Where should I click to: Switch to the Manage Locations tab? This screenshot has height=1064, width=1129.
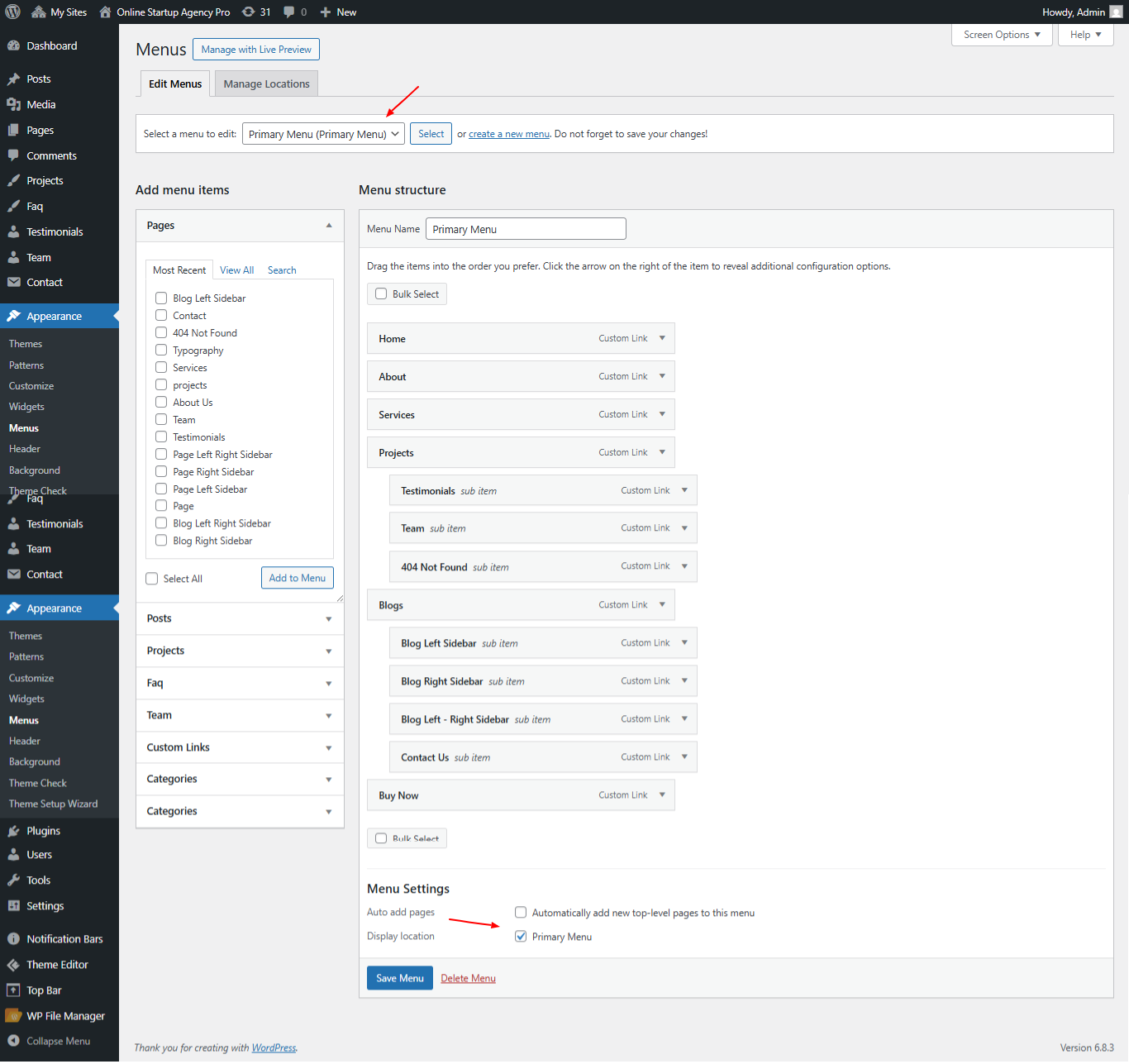[x=266, y=83]
